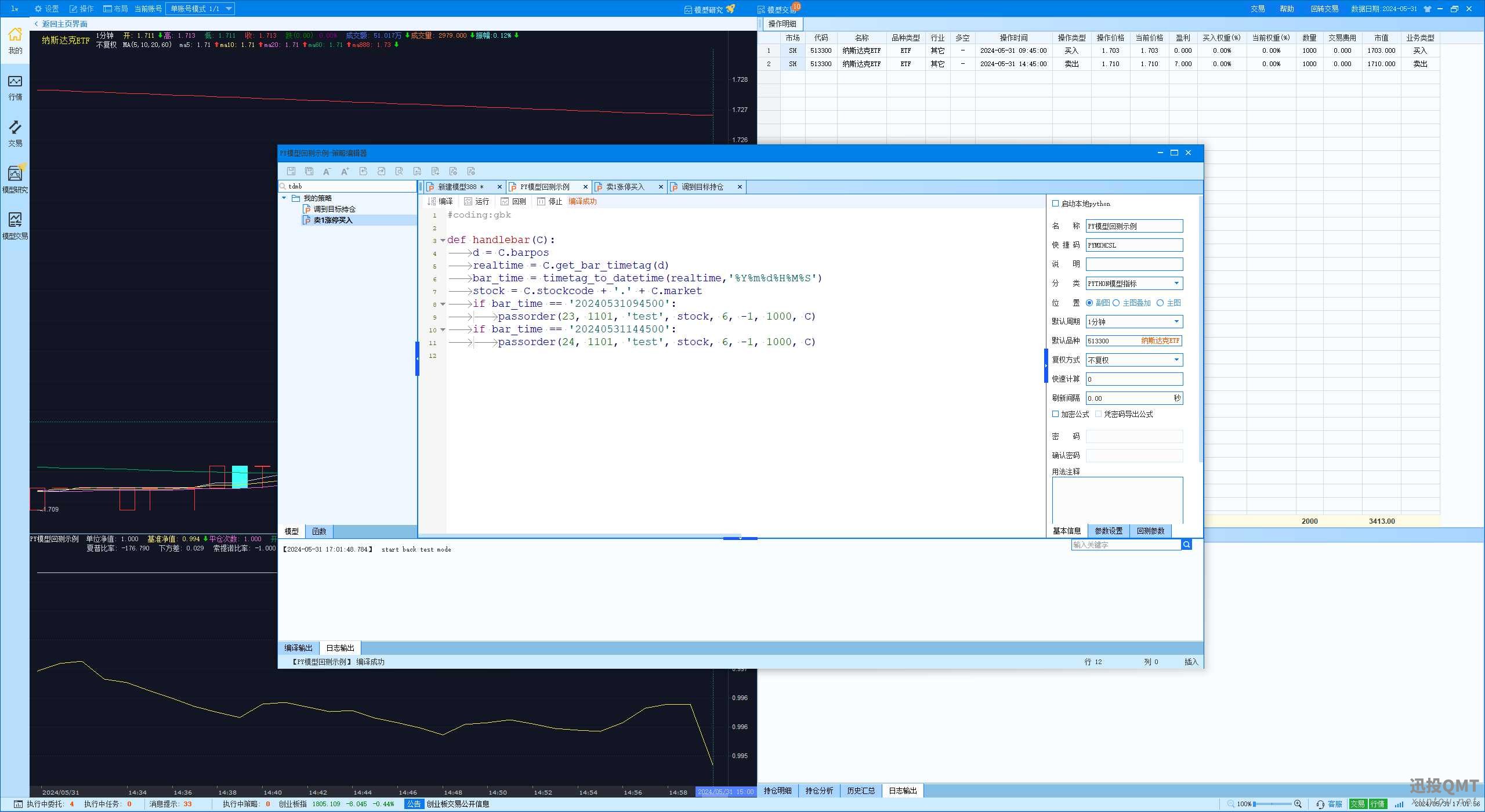
Task: Switch to 函数 tab below strategy tree
Action: 319,531
